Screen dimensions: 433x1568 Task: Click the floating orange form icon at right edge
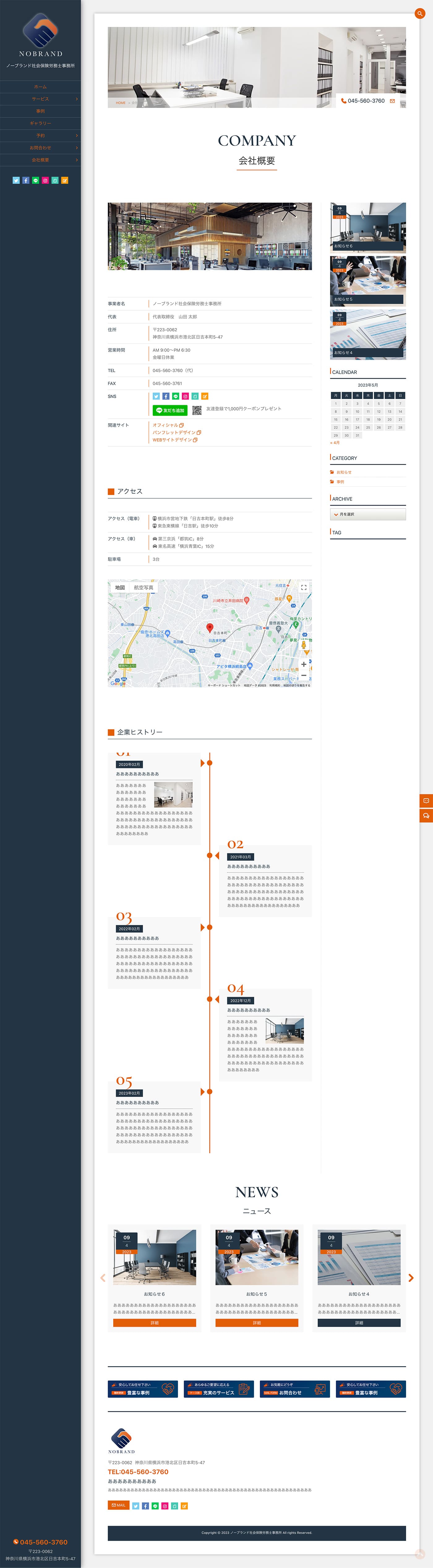tap(426, 801)
